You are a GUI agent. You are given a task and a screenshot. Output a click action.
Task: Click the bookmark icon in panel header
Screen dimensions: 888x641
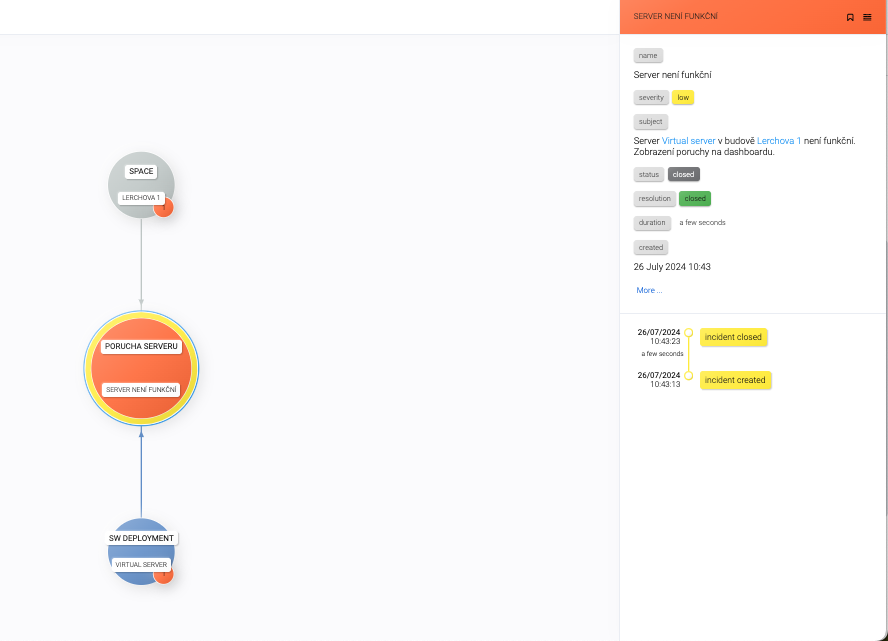(850, 17)
